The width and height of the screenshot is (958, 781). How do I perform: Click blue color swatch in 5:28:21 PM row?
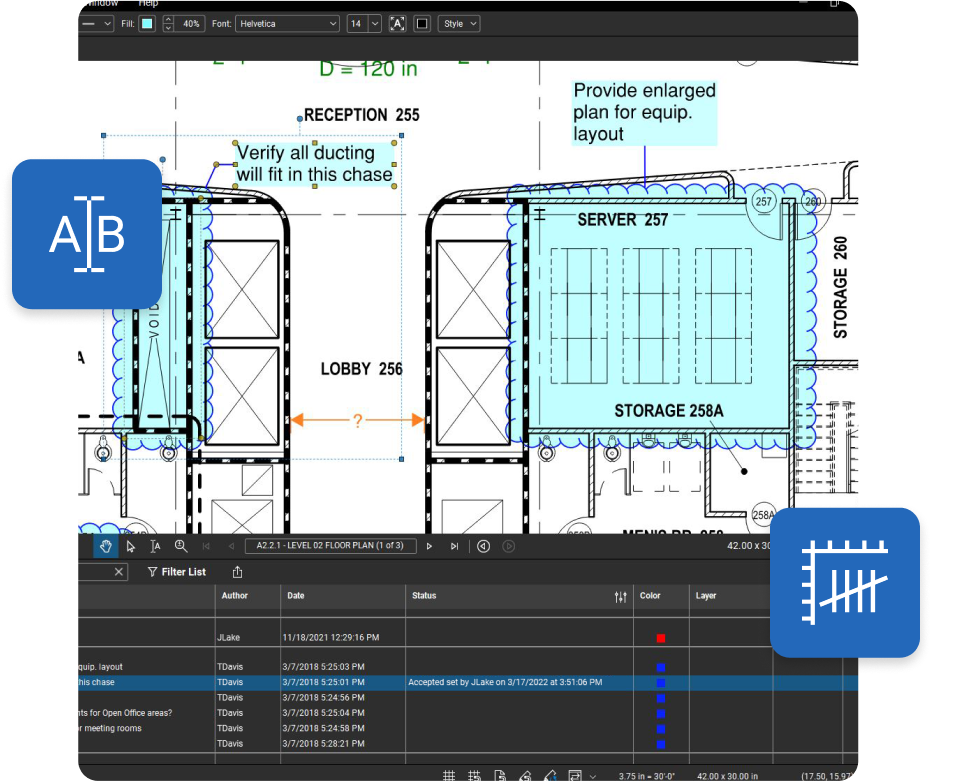pos(660,744)
